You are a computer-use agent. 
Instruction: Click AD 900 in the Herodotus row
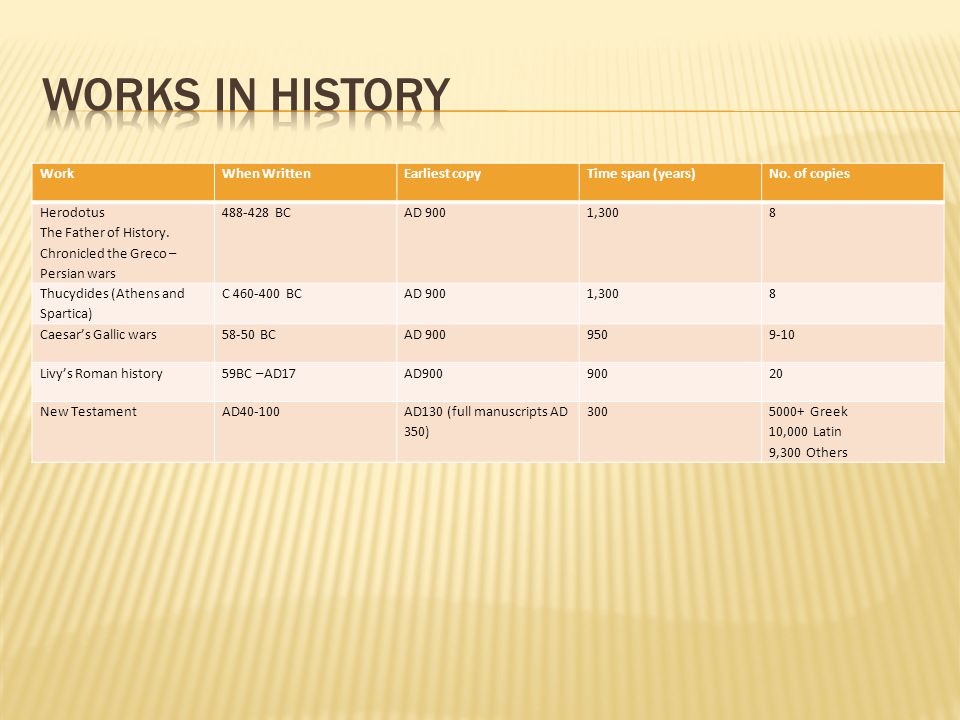pos(488,242)
